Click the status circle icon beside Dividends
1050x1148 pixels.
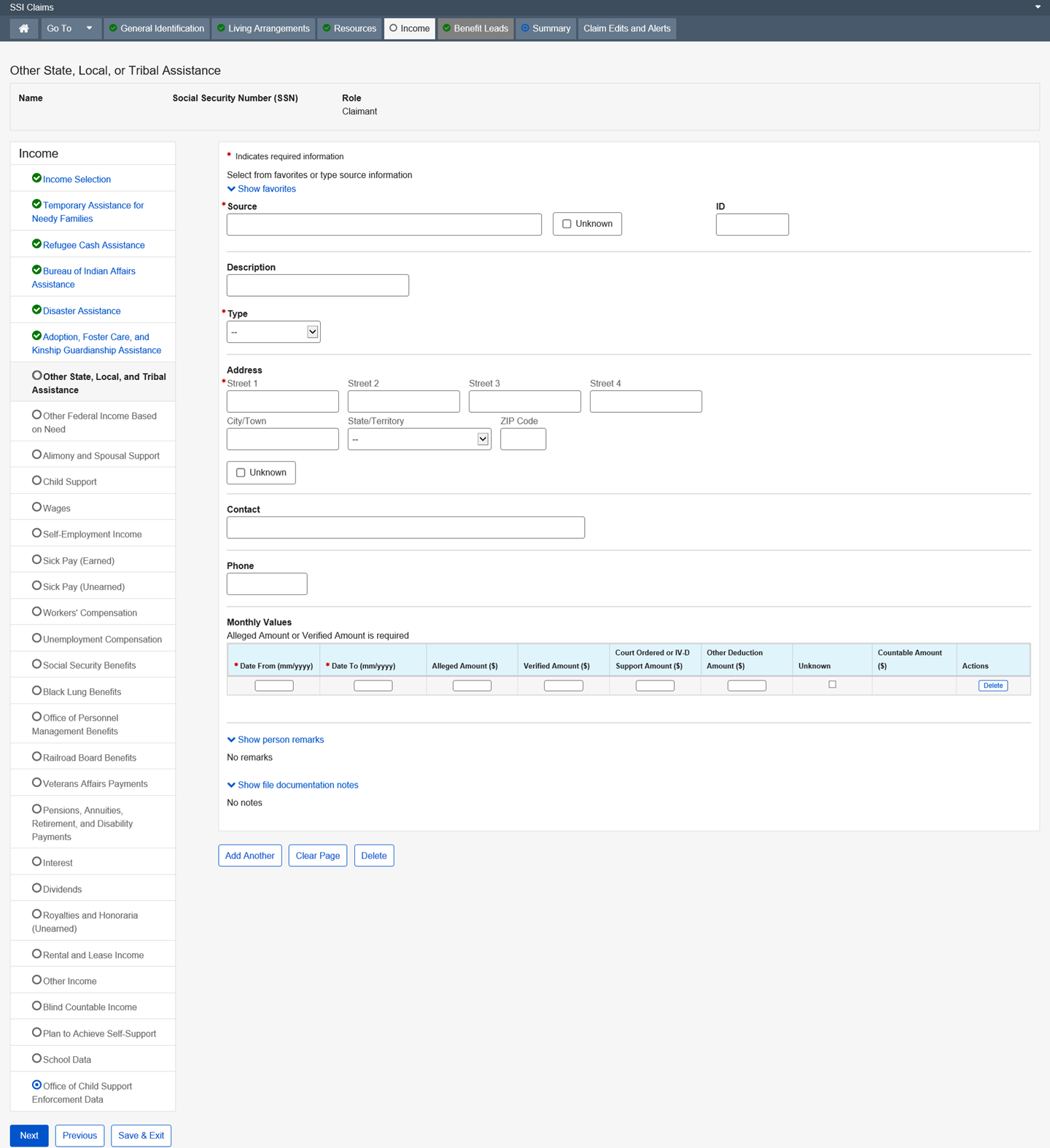(36, 888)
